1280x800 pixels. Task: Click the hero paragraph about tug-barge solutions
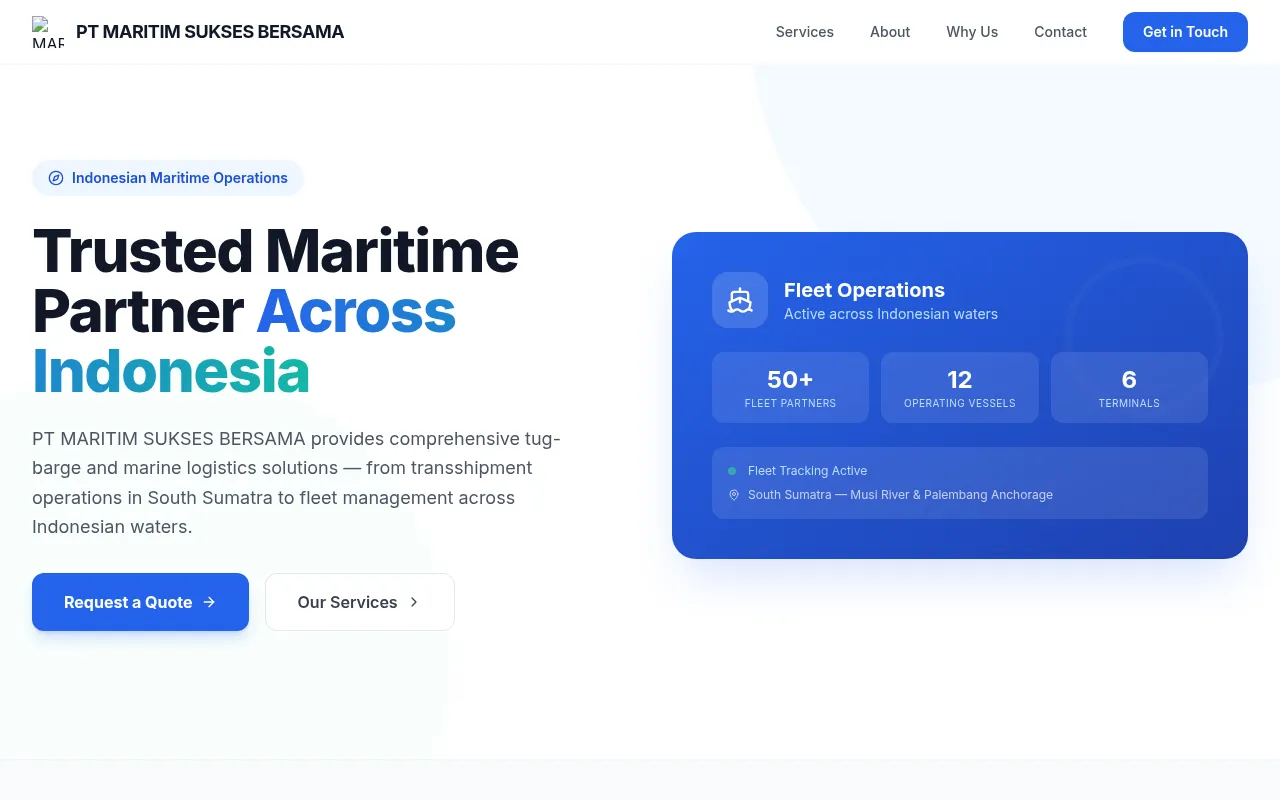(296, 483)
